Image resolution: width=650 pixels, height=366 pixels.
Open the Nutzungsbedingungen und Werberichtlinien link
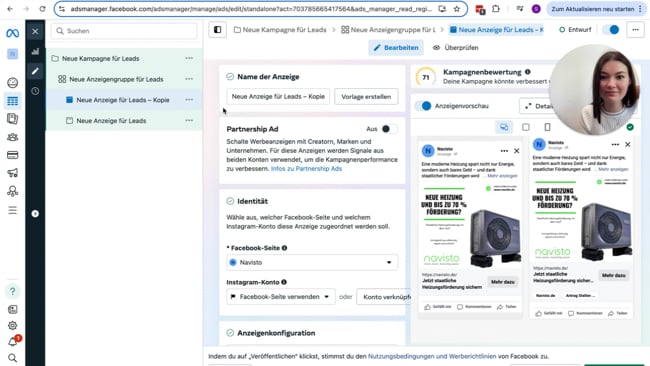[432, 356]
